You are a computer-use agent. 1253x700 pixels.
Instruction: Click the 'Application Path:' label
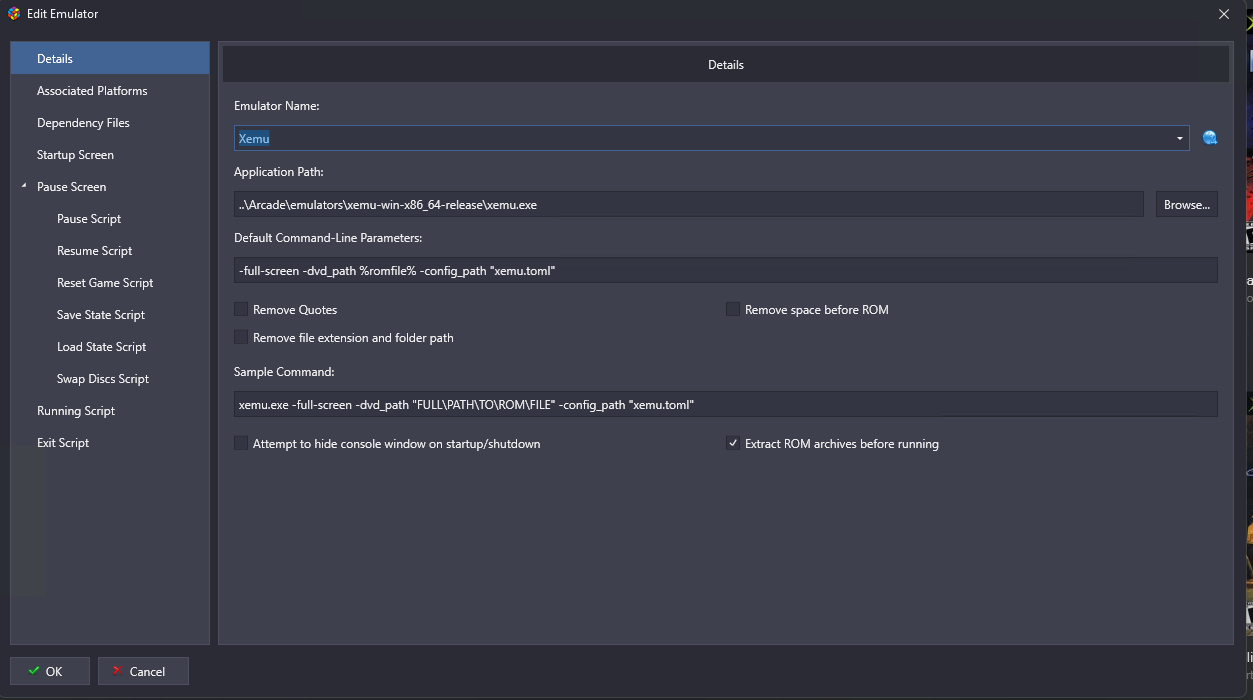point(279,172)
